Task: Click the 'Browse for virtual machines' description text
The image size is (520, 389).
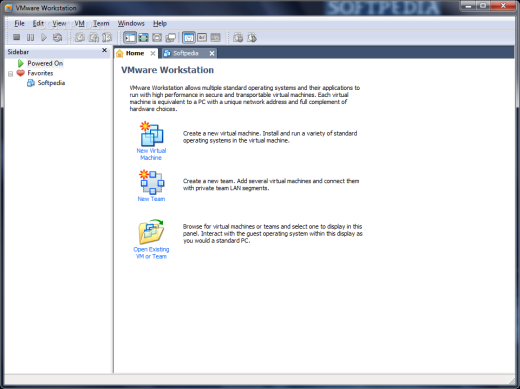Action: [273, 233]
